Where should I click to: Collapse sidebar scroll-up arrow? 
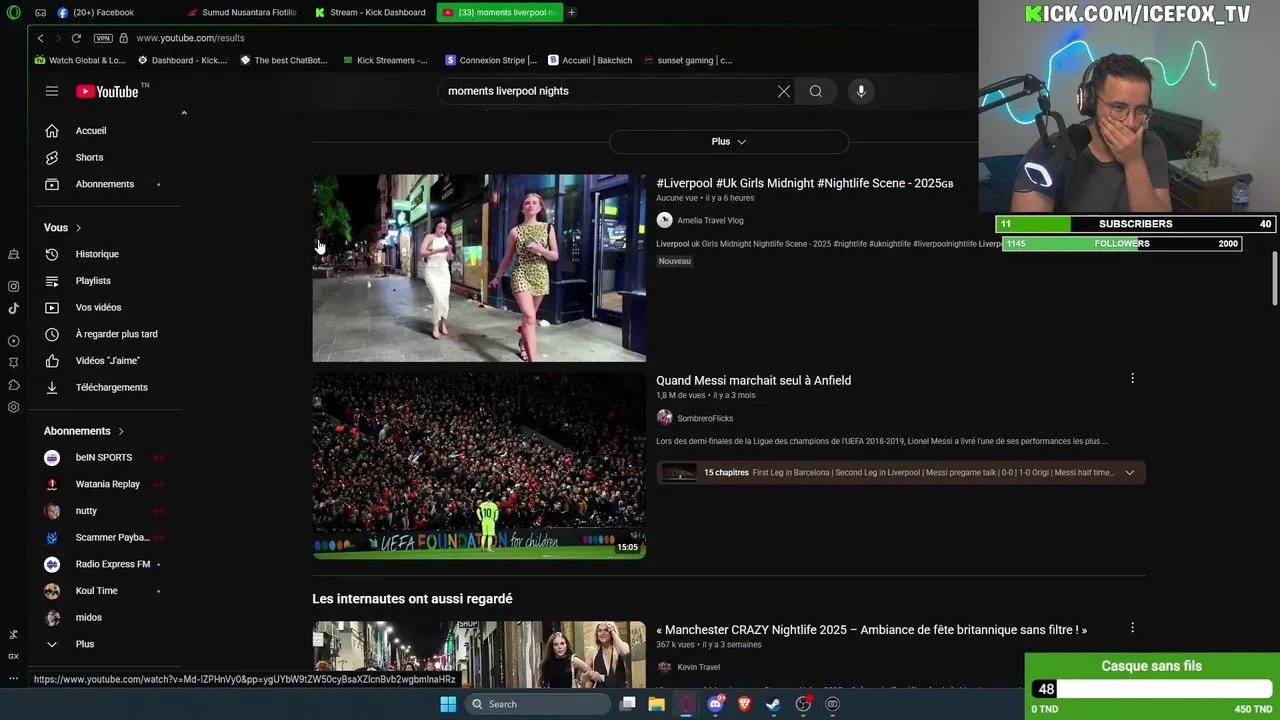pos(184,113)
